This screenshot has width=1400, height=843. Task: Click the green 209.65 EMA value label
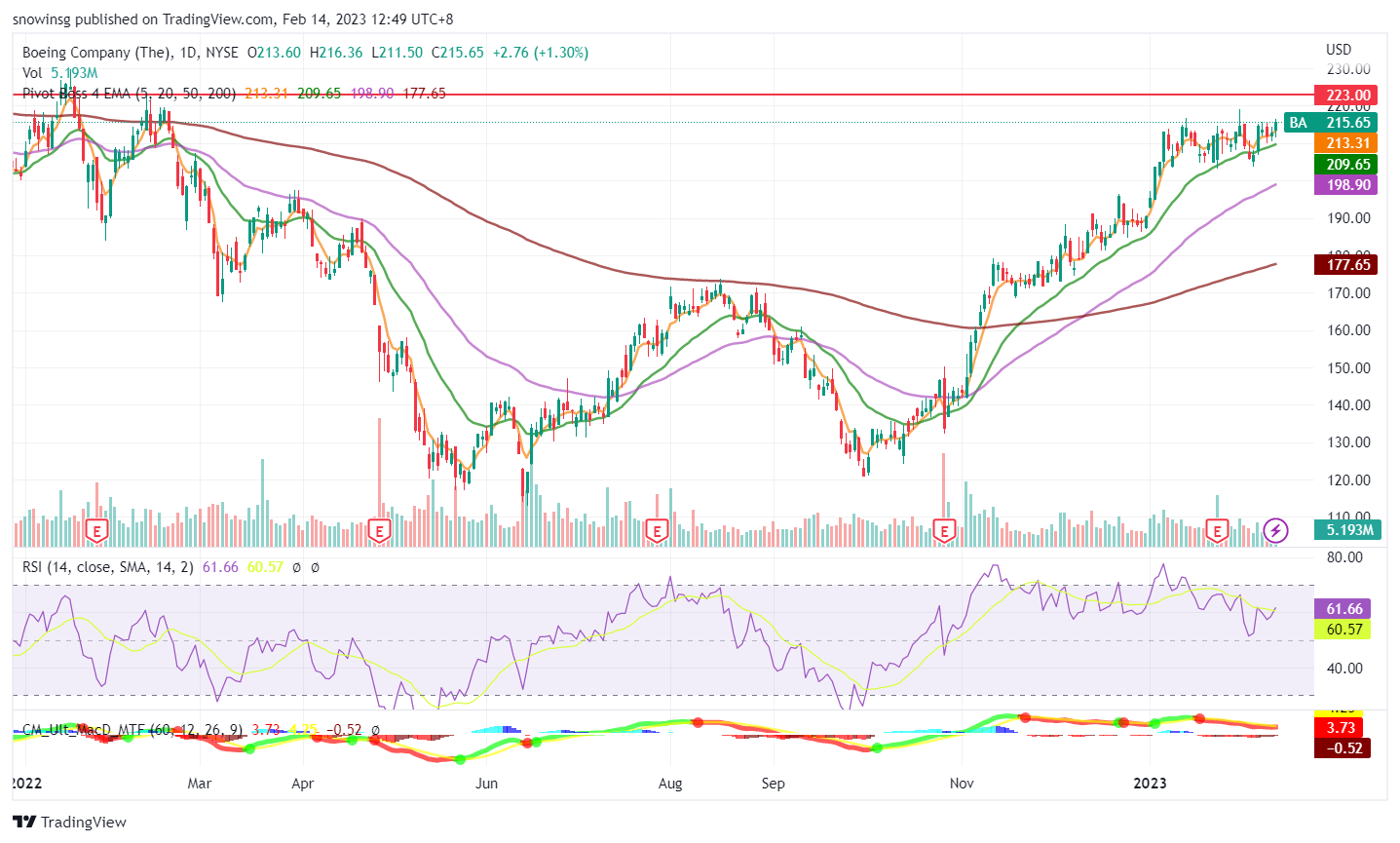[1348, 165]
